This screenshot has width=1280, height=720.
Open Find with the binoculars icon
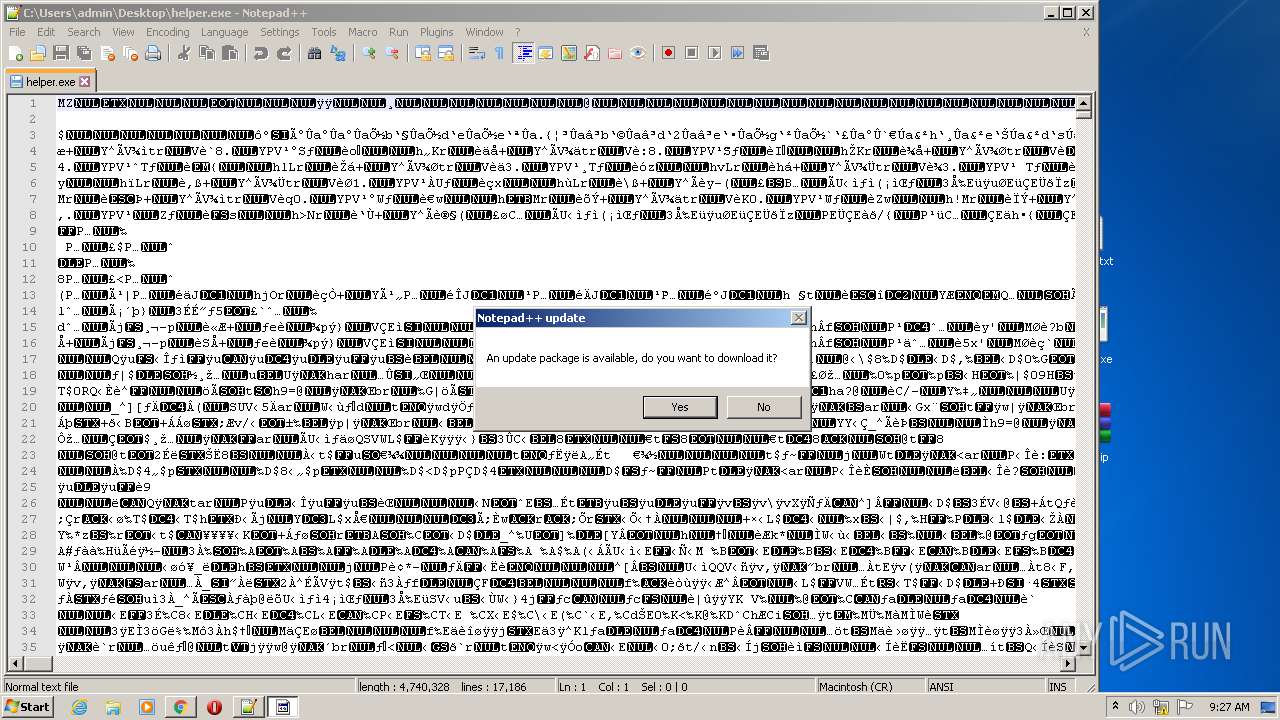(315, 53)
